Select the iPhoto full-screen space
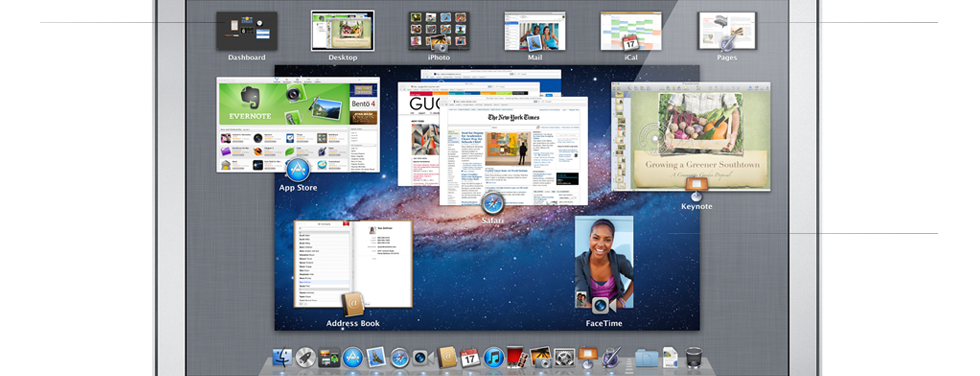Screen dimensions: 980x376 point(439,31)
